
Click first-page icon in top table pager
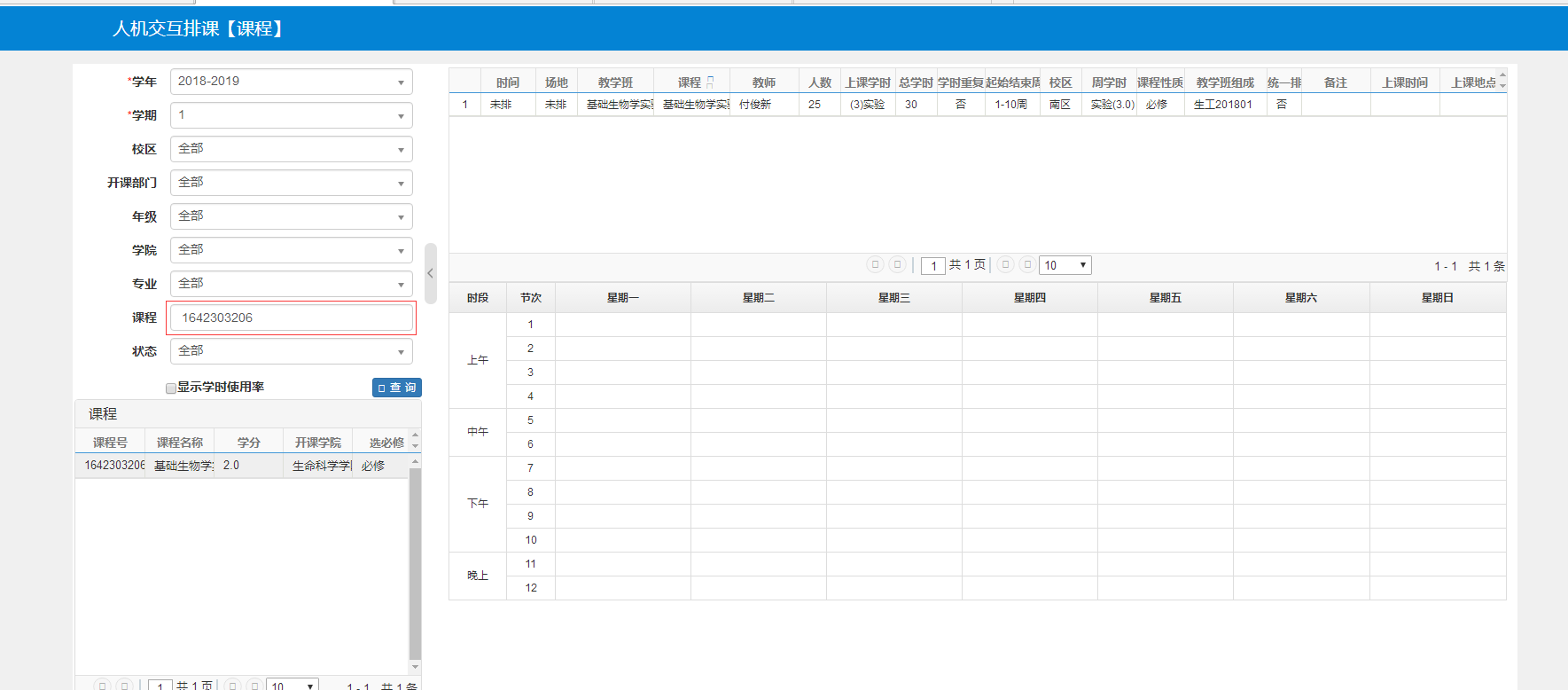point(875,264)
